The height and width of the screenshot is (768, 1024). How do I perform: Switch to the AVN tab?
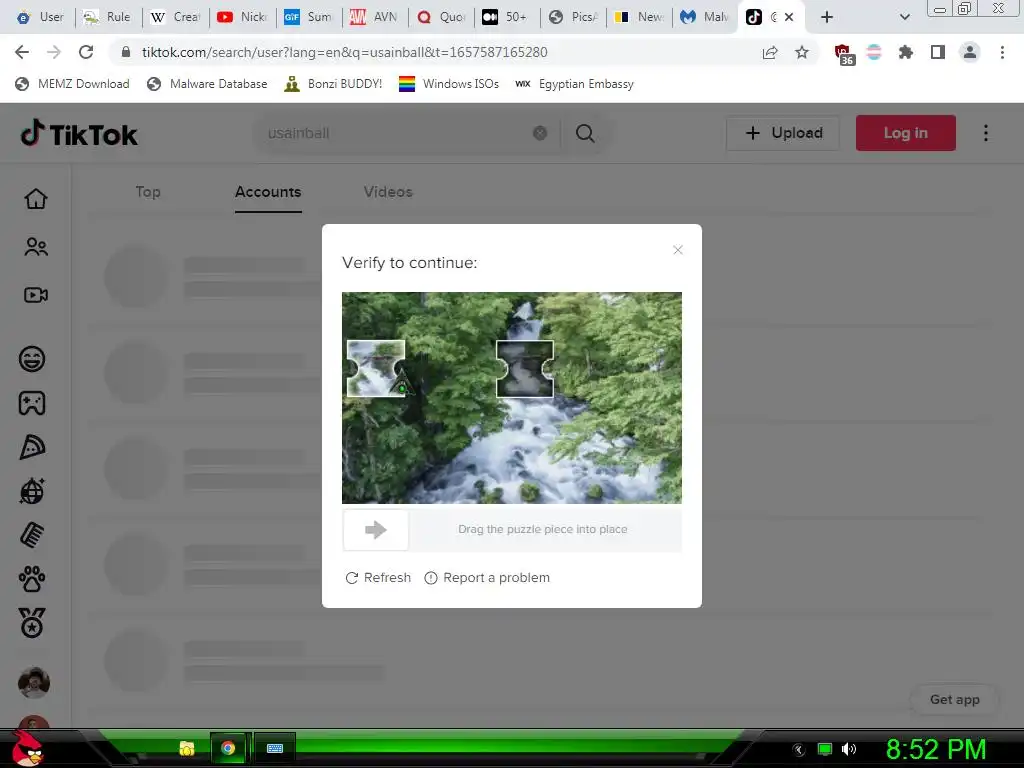point(374,17)
